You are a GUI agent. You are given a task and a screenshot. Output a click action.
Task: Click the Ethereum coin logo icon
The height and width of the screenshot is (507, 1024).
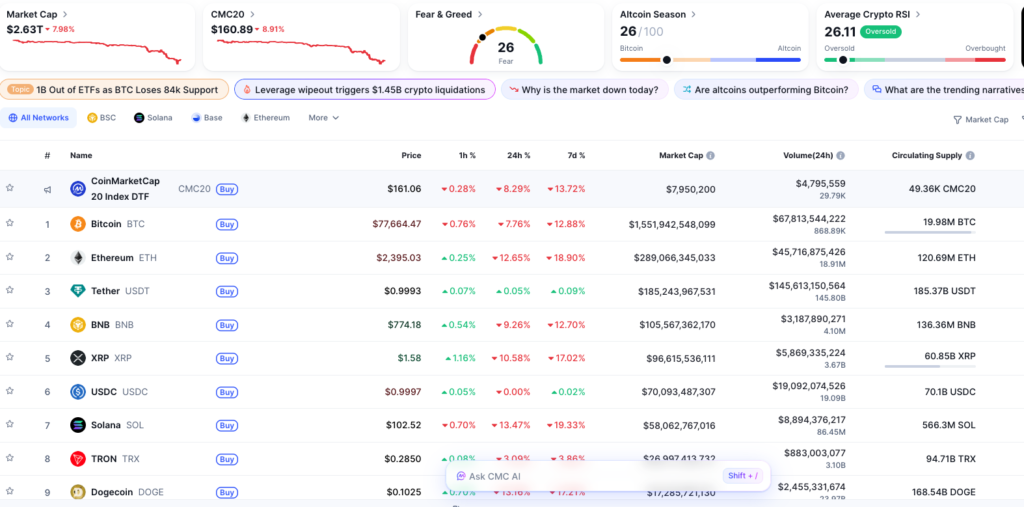78,258
